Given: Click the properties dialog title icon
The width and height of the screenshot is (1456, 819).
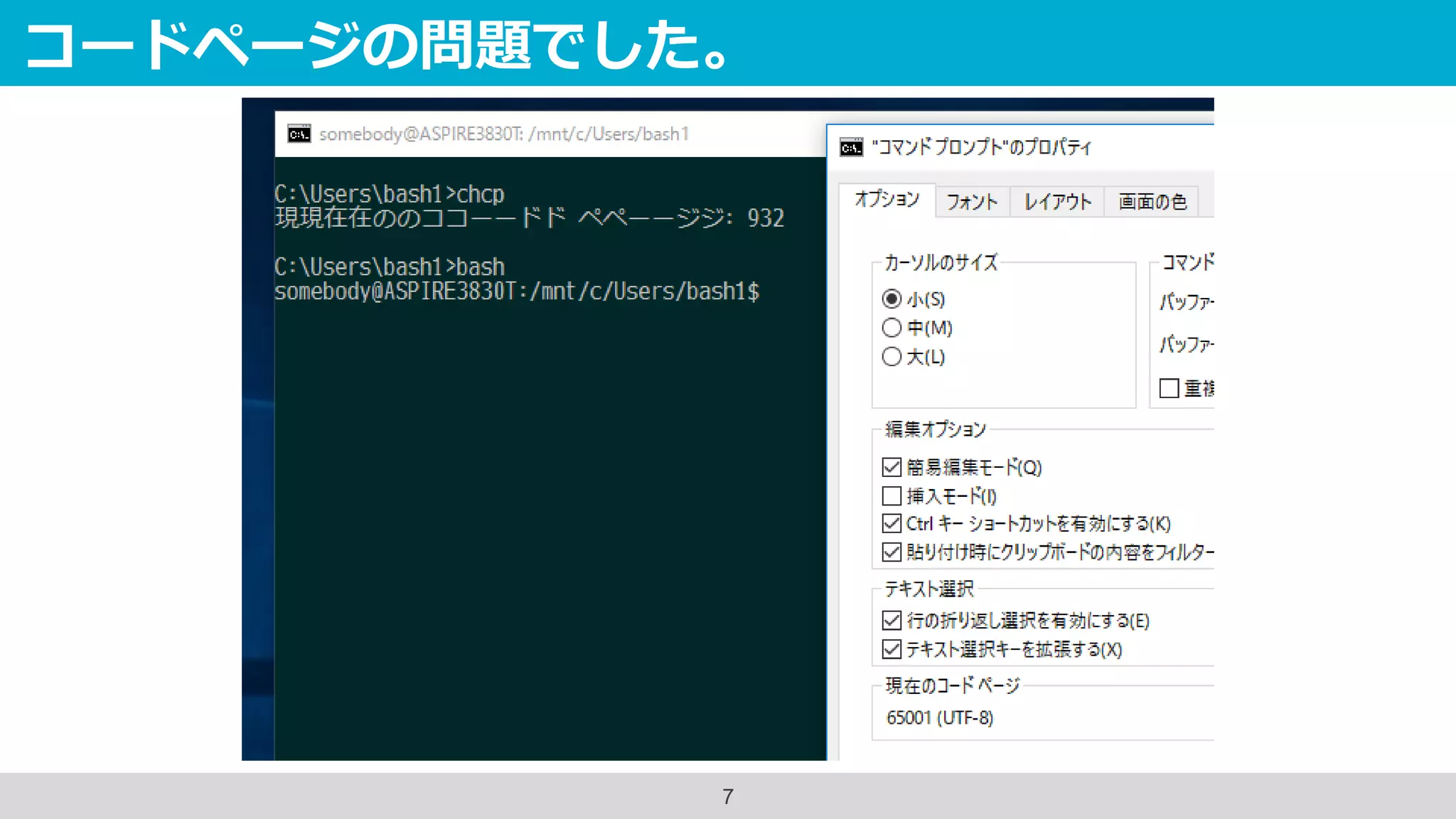Looking at the screenshot, I should [x=851, y=147].
